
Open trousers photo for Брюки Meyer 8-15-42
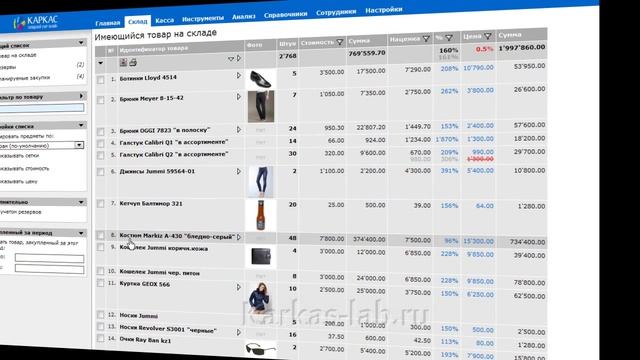tap(261, 107)
